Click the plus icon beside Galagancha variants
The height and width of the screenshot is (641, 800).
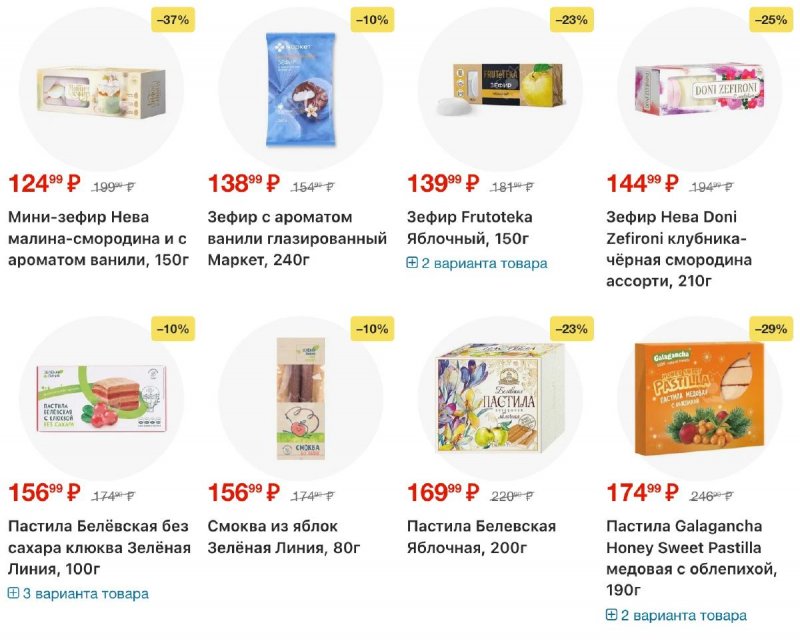612,614
